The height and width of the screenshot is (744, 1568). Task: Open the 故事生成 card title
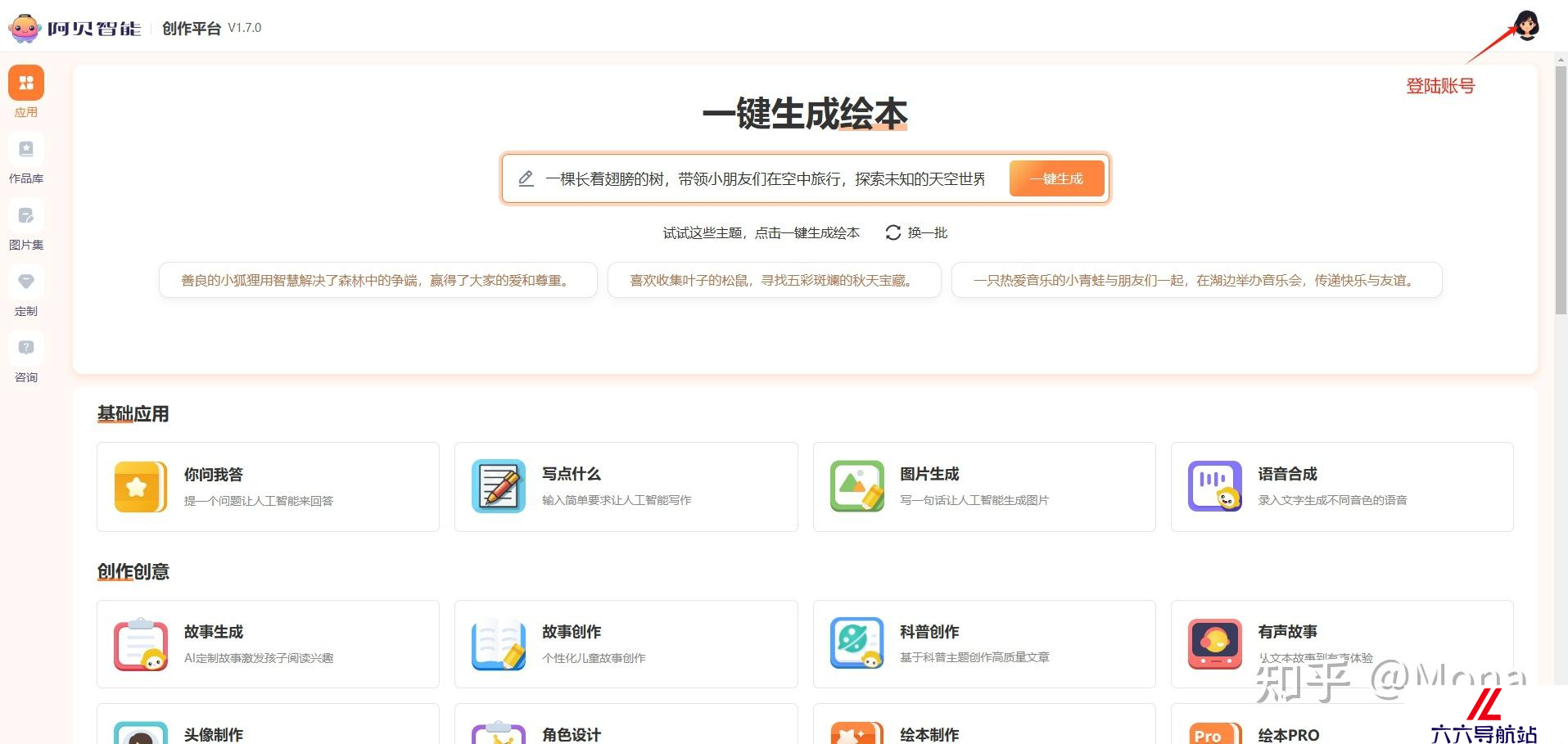coord(213,632)
